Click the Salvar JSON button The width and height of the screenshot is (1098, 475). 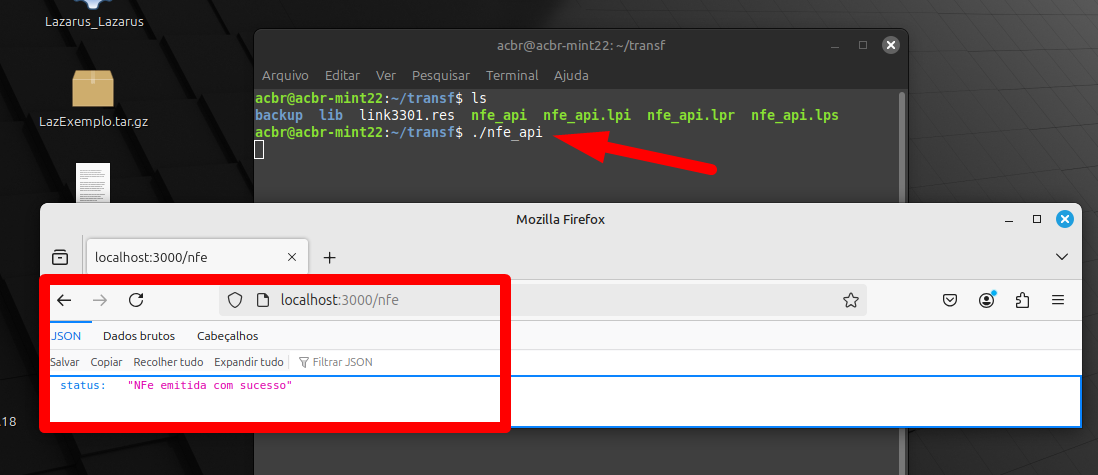click(x=64, y=362)
